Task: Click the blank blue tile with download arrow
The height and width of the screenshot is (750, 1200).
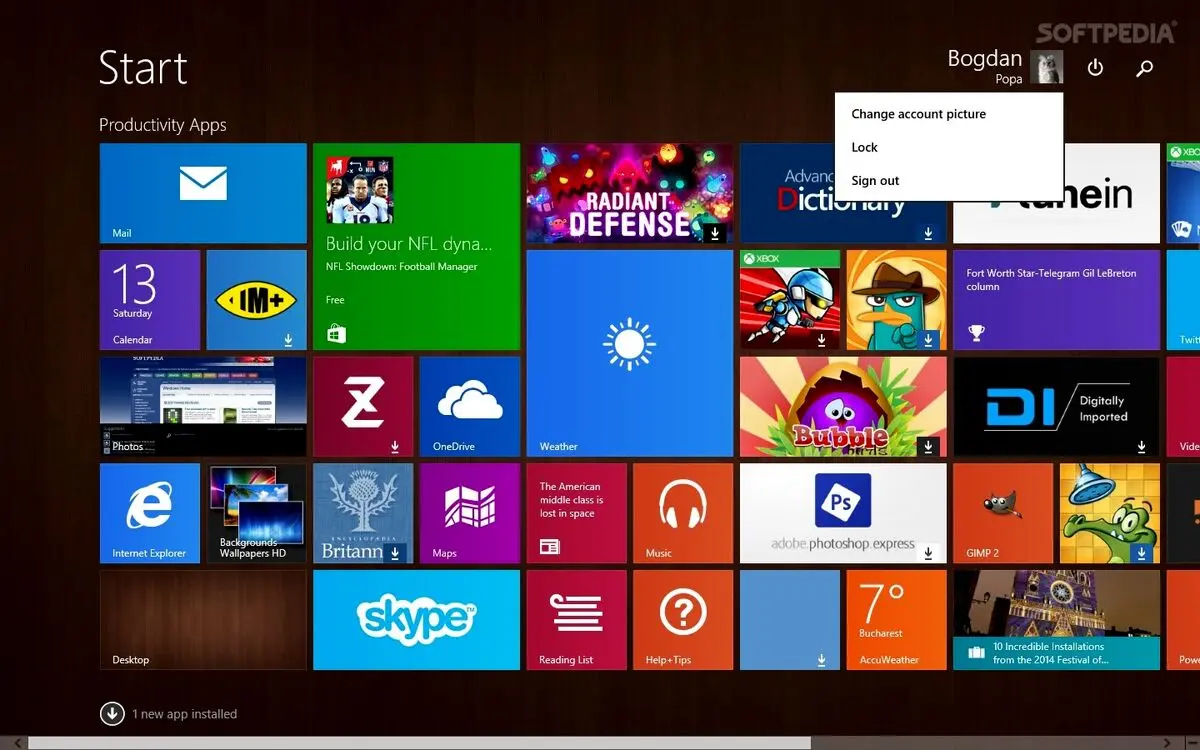Action: (790, 620)
